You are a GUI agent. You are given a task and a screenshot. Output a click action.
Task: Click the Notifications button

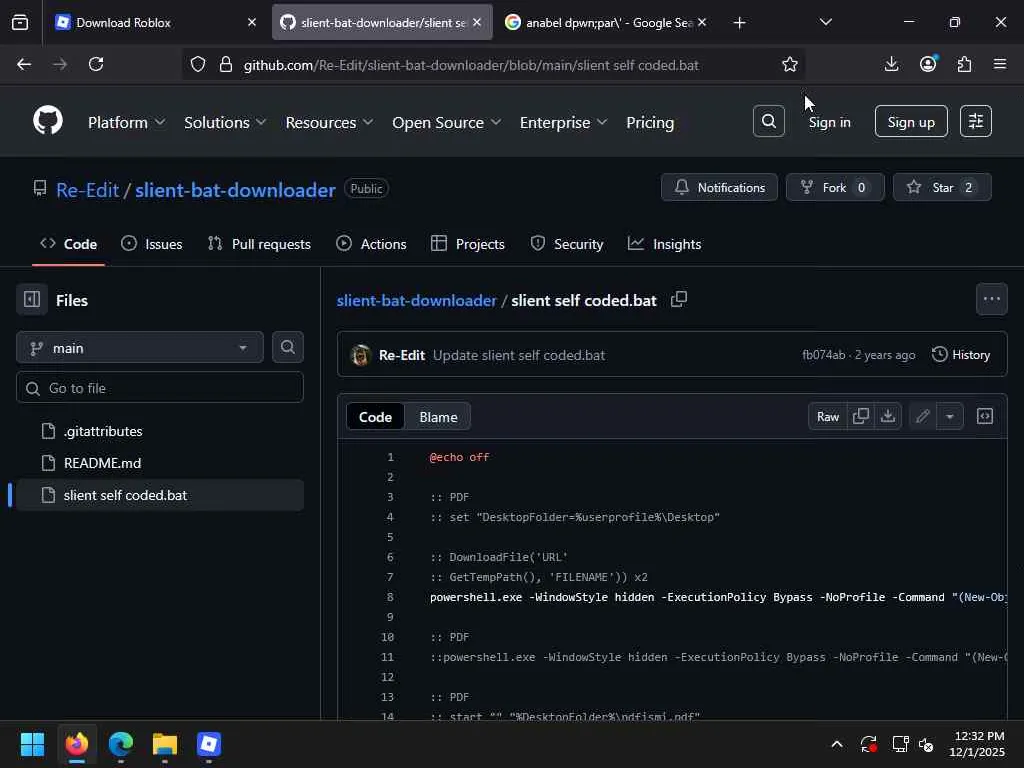click(x=719, y=187)
